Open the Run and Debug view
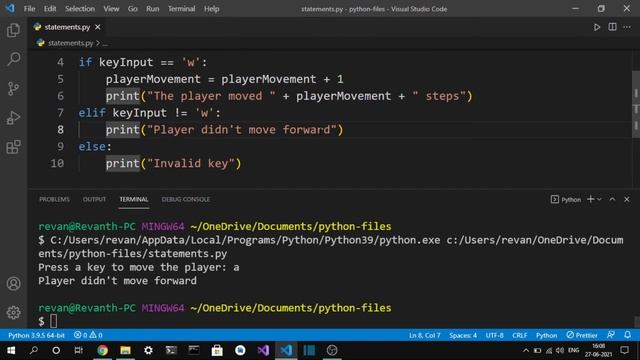Viewport: 640px width, 360px height. click(13, 118)
